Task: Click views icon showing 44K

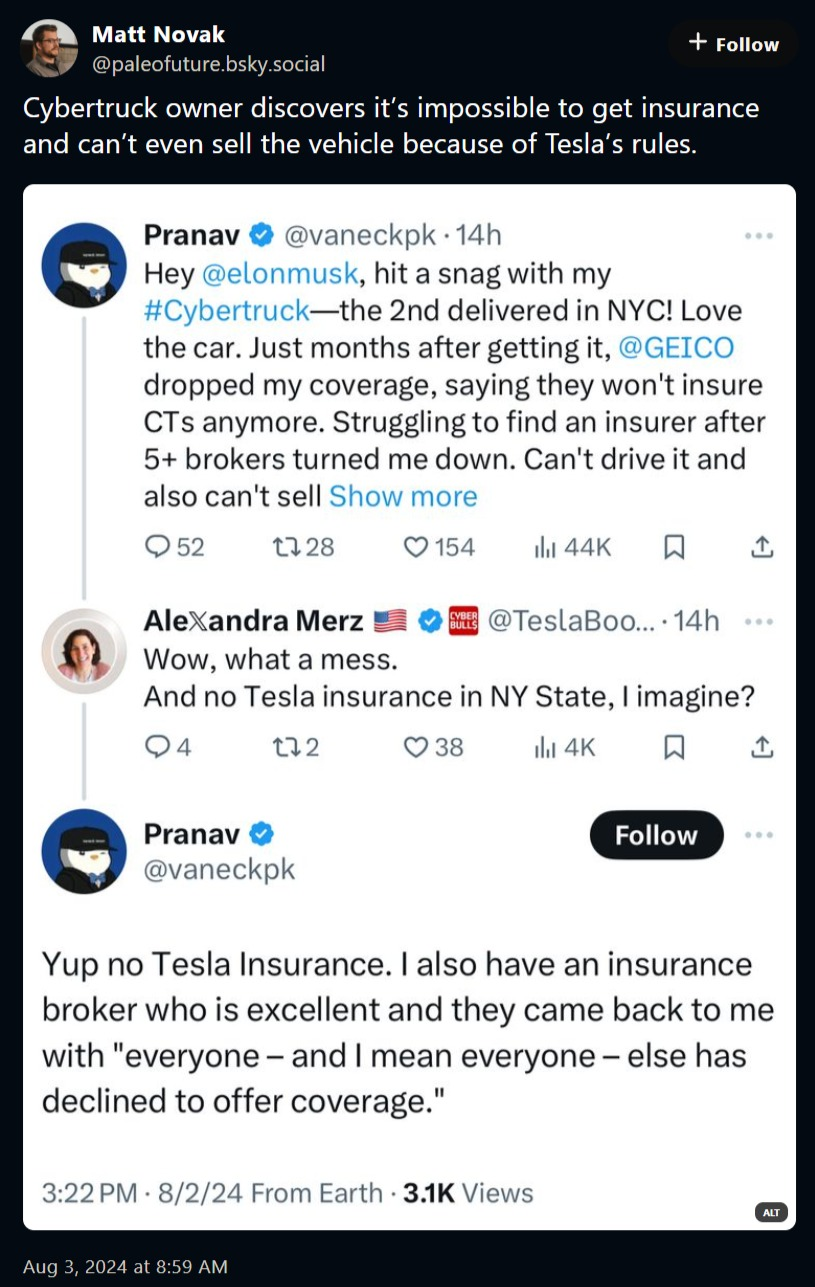Action: click(545, 547)
